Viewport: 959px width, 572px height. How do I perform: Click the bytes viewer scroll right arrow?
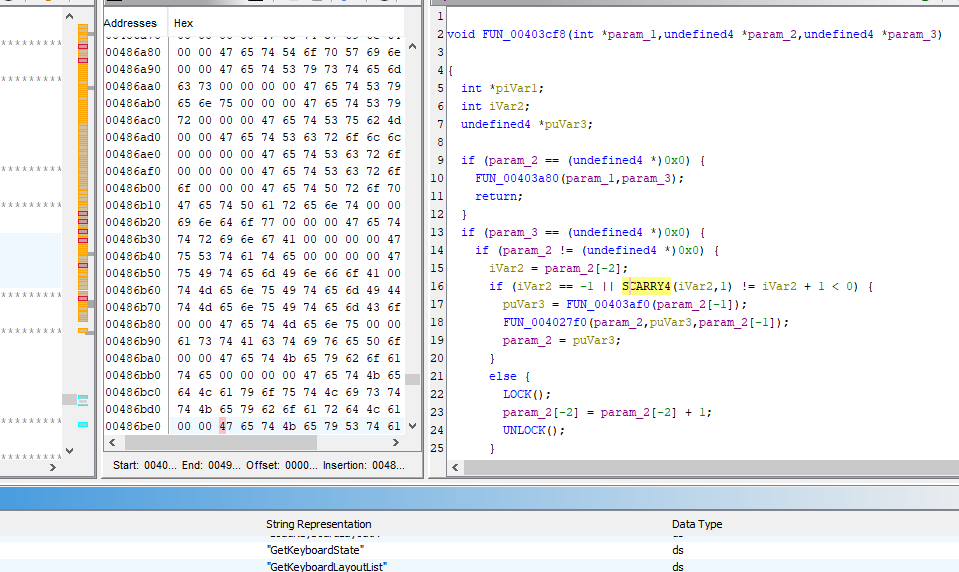coord(396,442)
